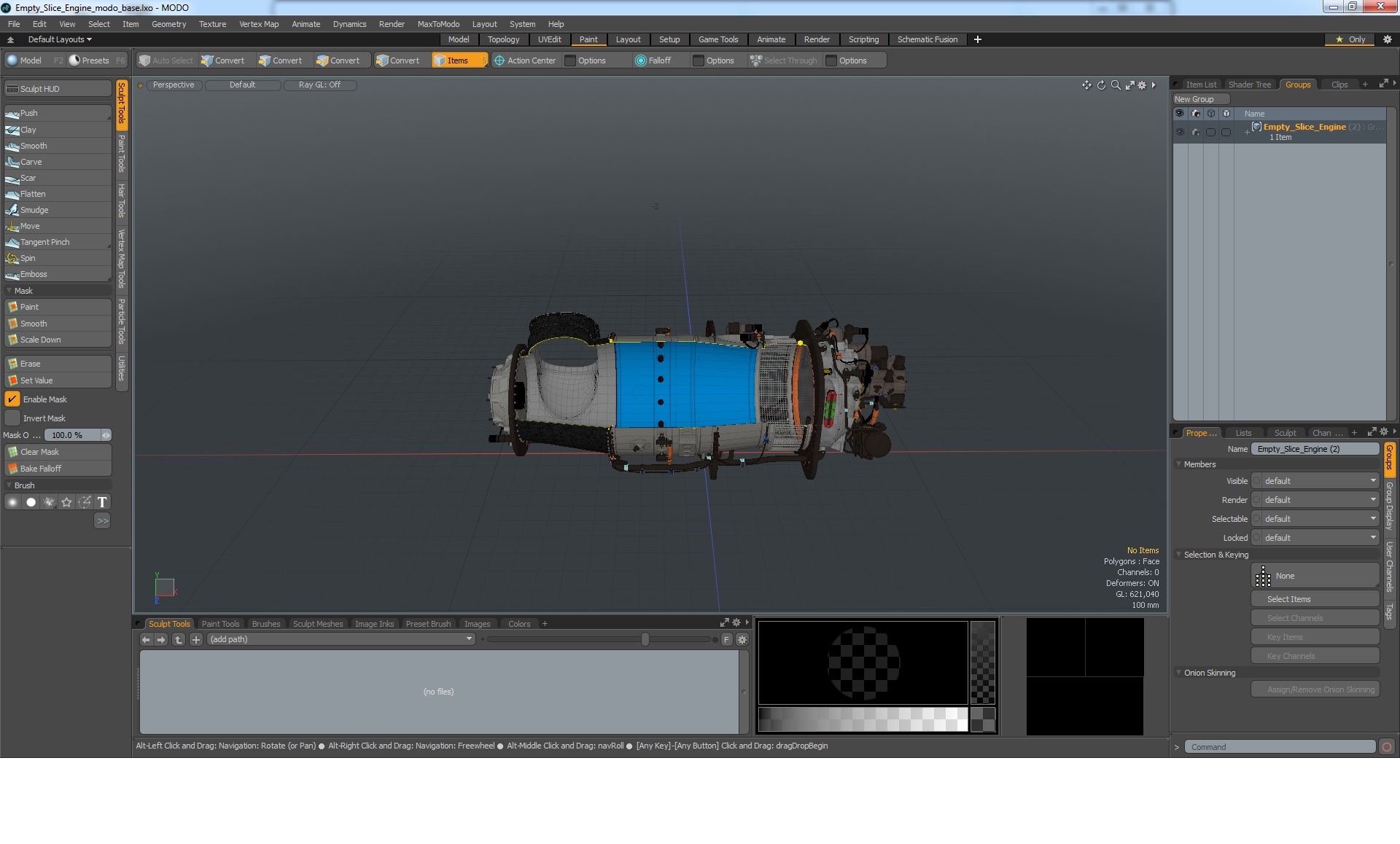This screenshot has width=1400, height=844.
Task: Toggle Ray GL Off display mode
Action: 318,84
